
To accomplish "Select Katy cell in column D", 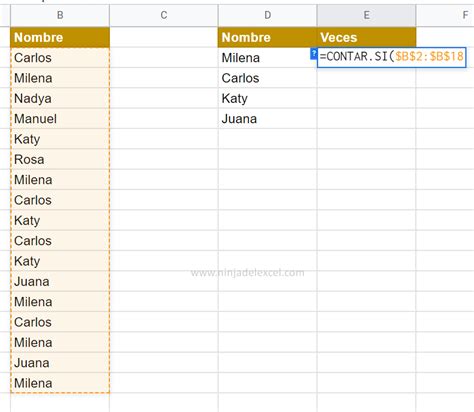I will click(x=267, y=98).
